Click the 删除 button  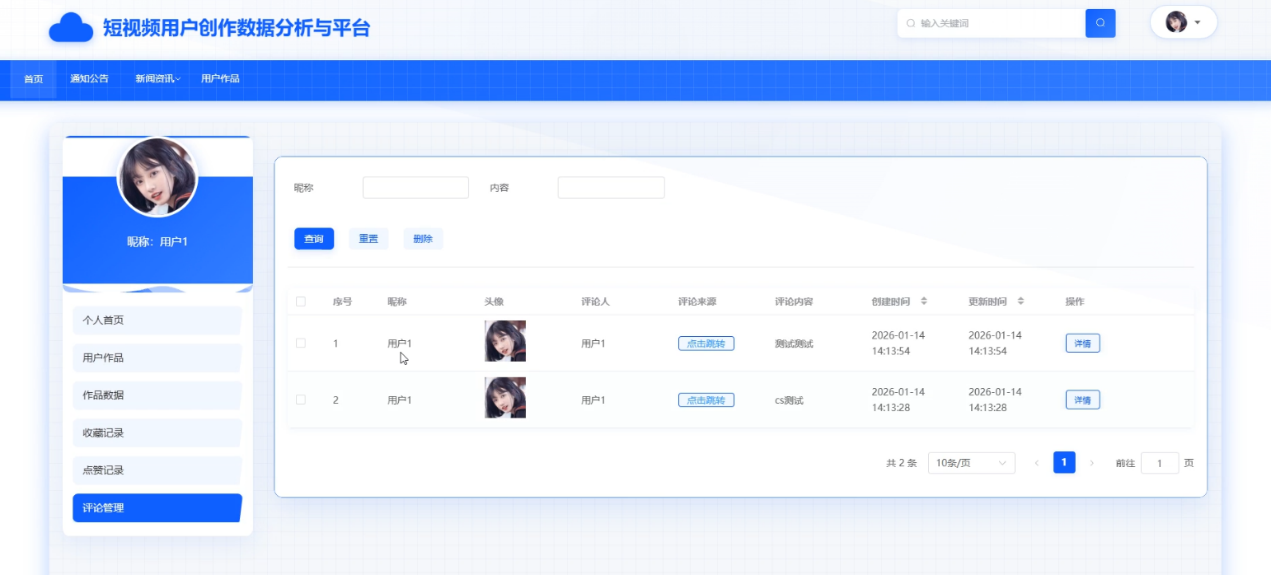point(423,239)
